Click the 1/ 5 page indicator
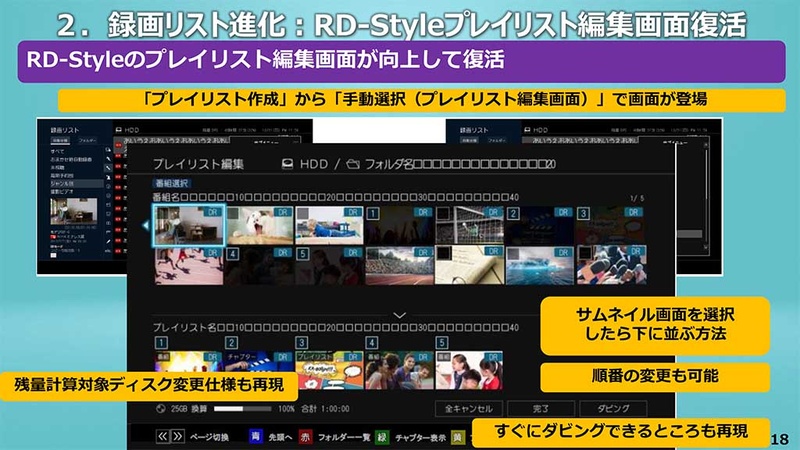The height and width of the screenshot is (450, 800). [637, 198]
